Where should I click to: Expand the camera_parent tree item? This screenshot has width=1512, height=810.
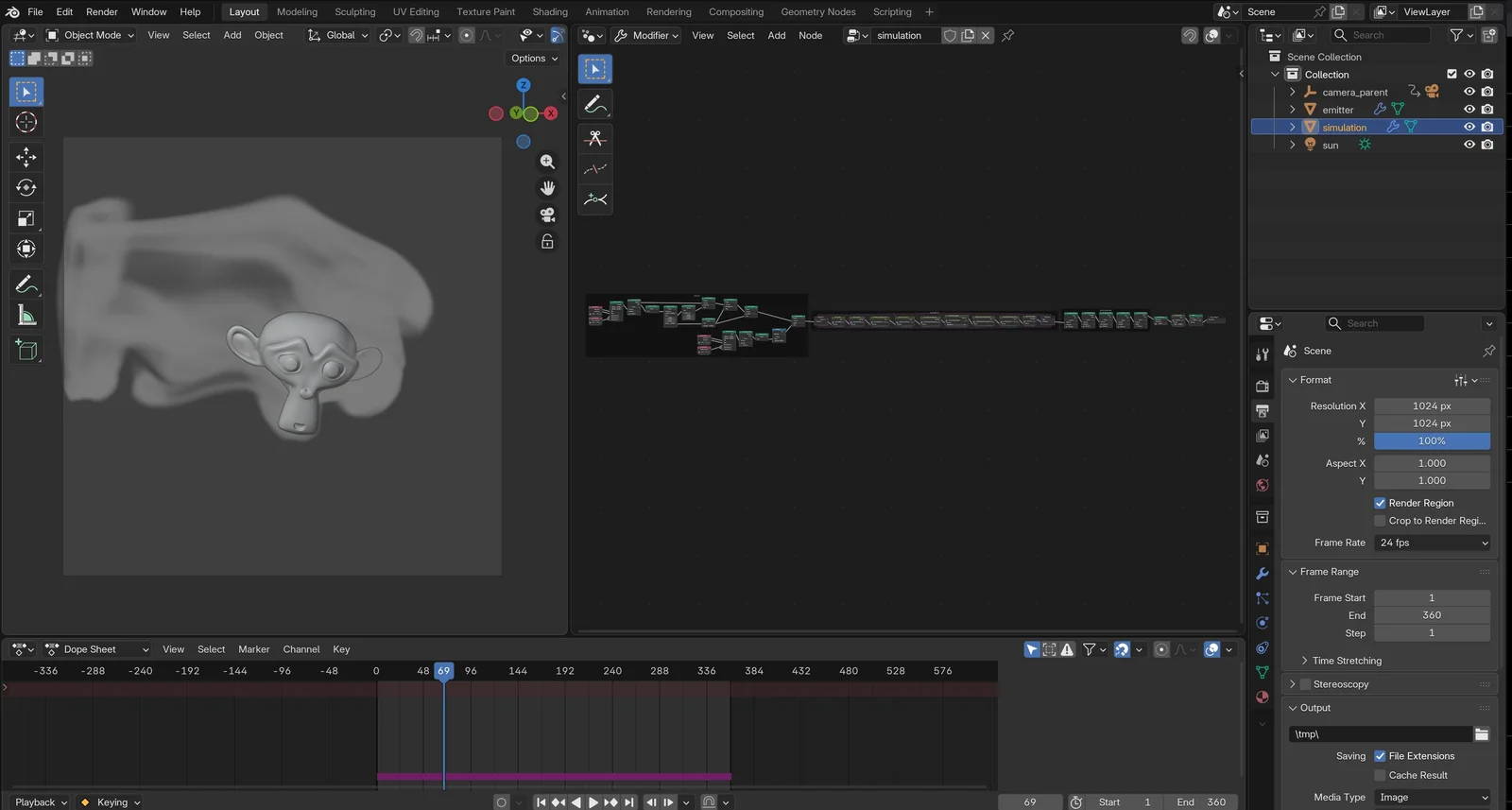pyautogui.click(x=1292, y=93)
